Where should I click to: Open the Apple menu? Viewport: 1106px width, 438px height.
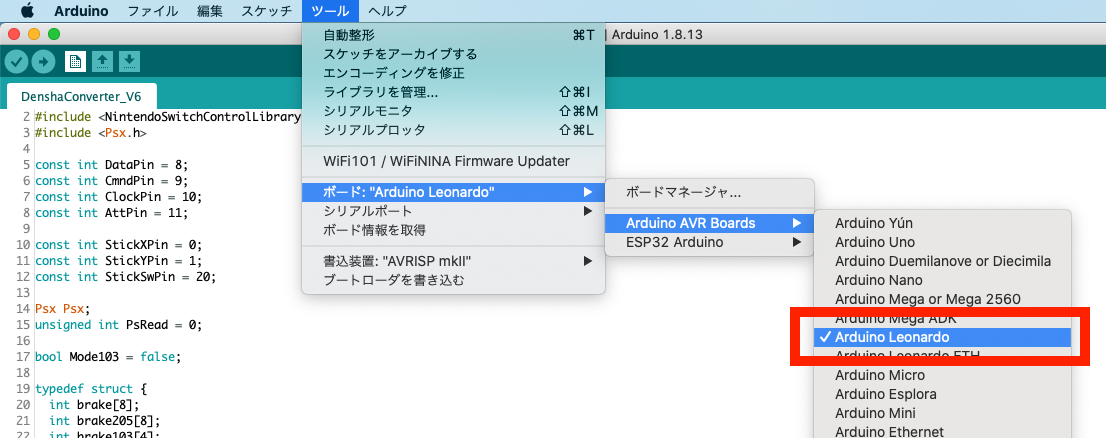coord(28,11)
